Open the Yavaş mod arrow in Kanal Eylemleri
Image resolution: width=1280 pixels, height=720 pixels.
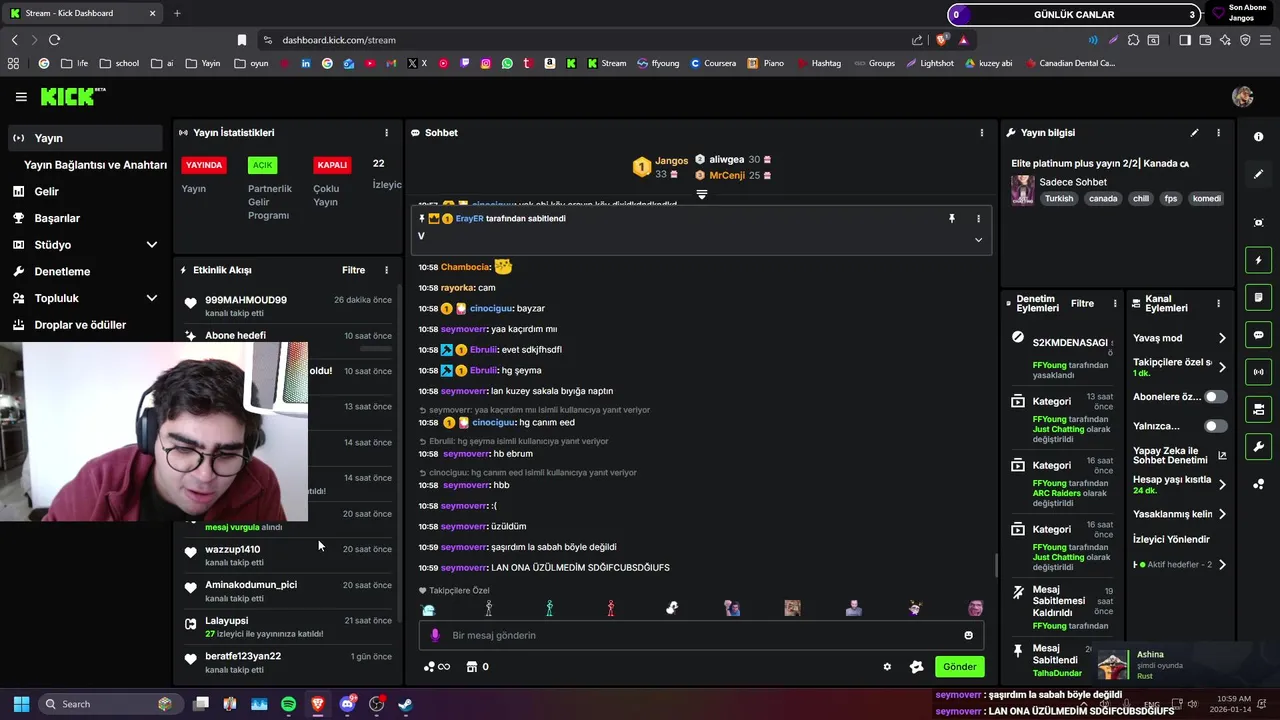point(1222,338)
